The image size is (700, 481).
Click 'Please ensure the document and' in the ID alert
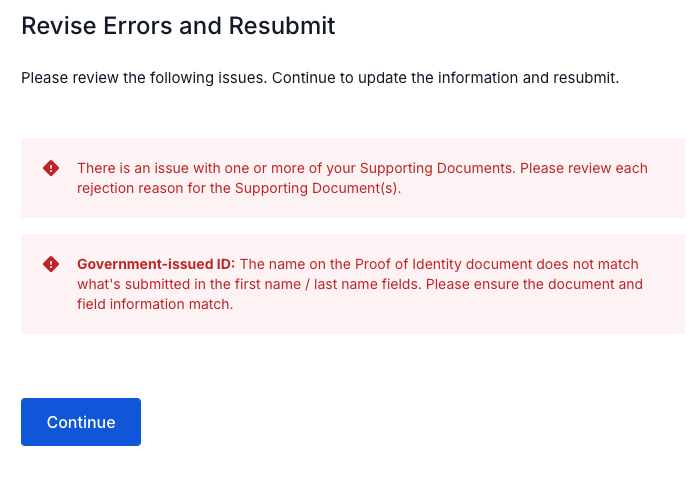[x=534, y=284]
